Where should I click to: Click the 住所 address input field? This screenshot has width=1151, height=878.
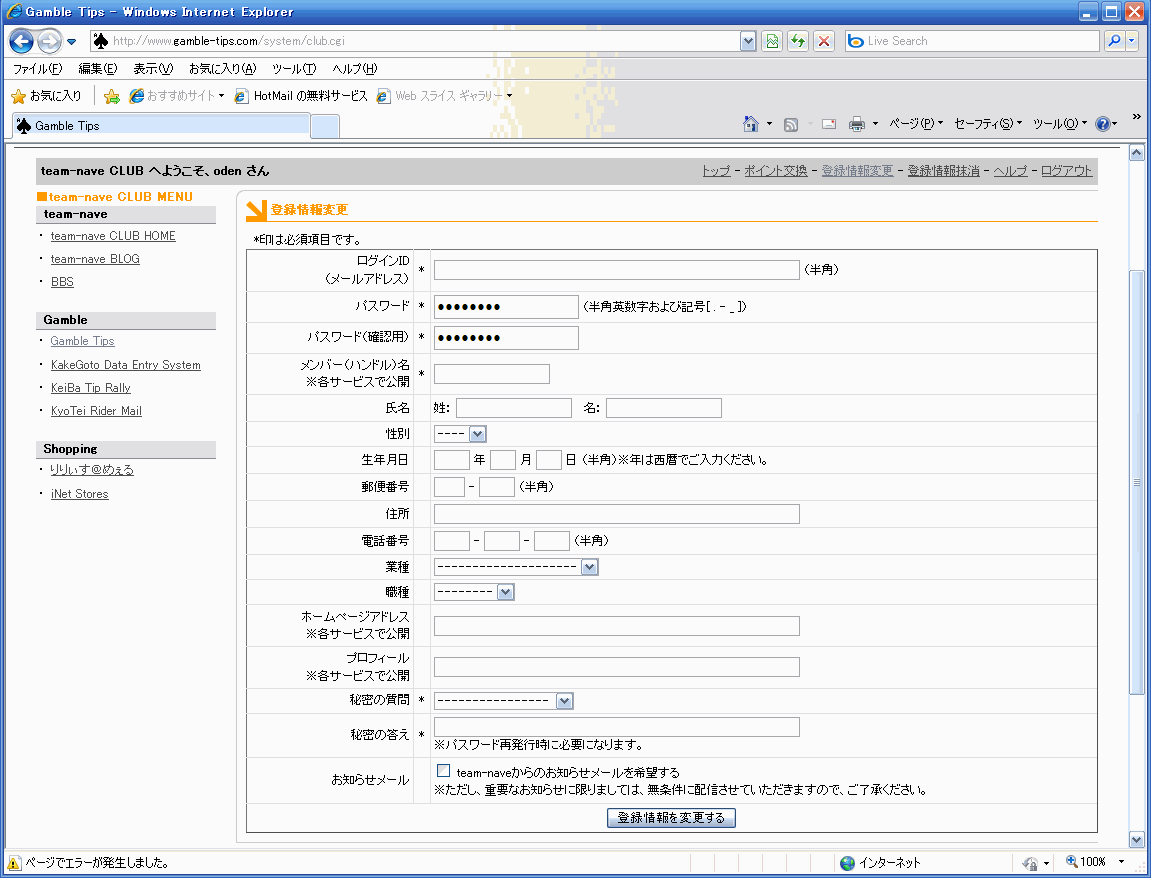[x=617, y=514]
